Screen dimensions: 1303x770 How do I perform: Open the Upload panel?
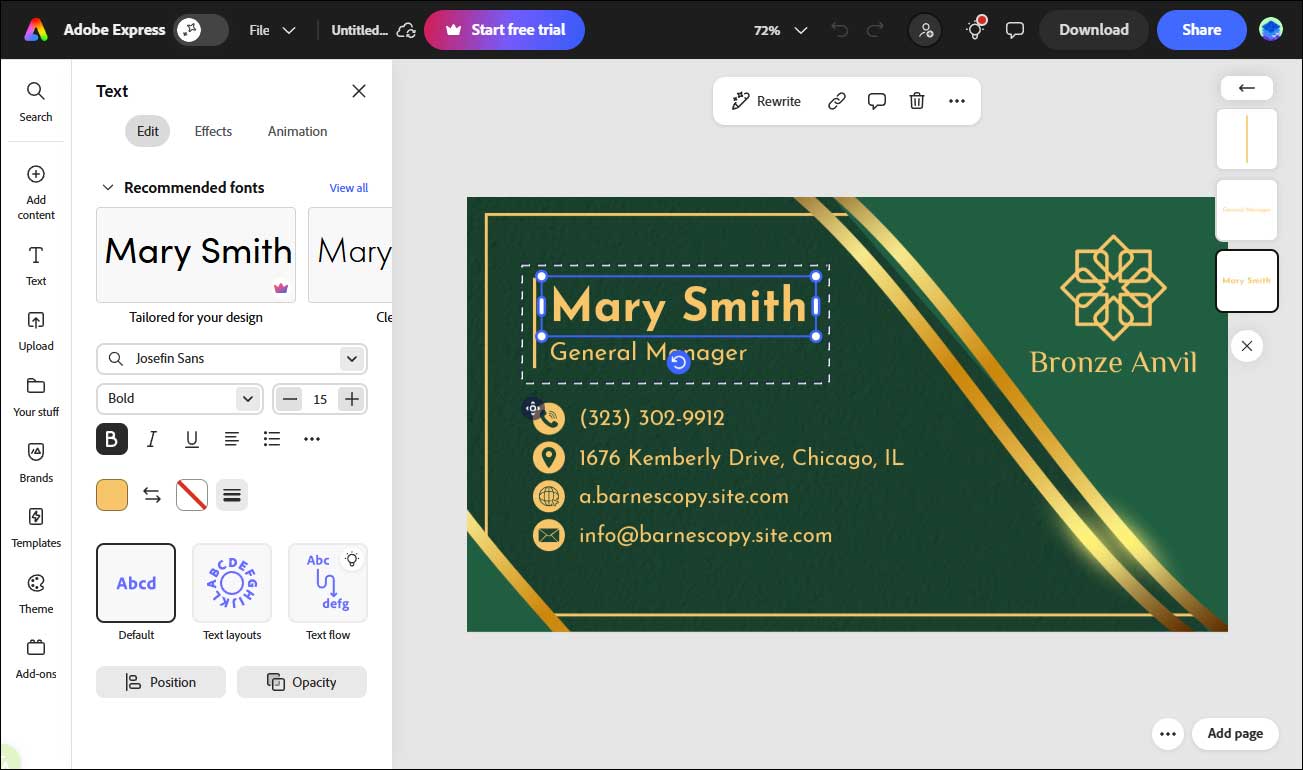click(x=36, y=332)
